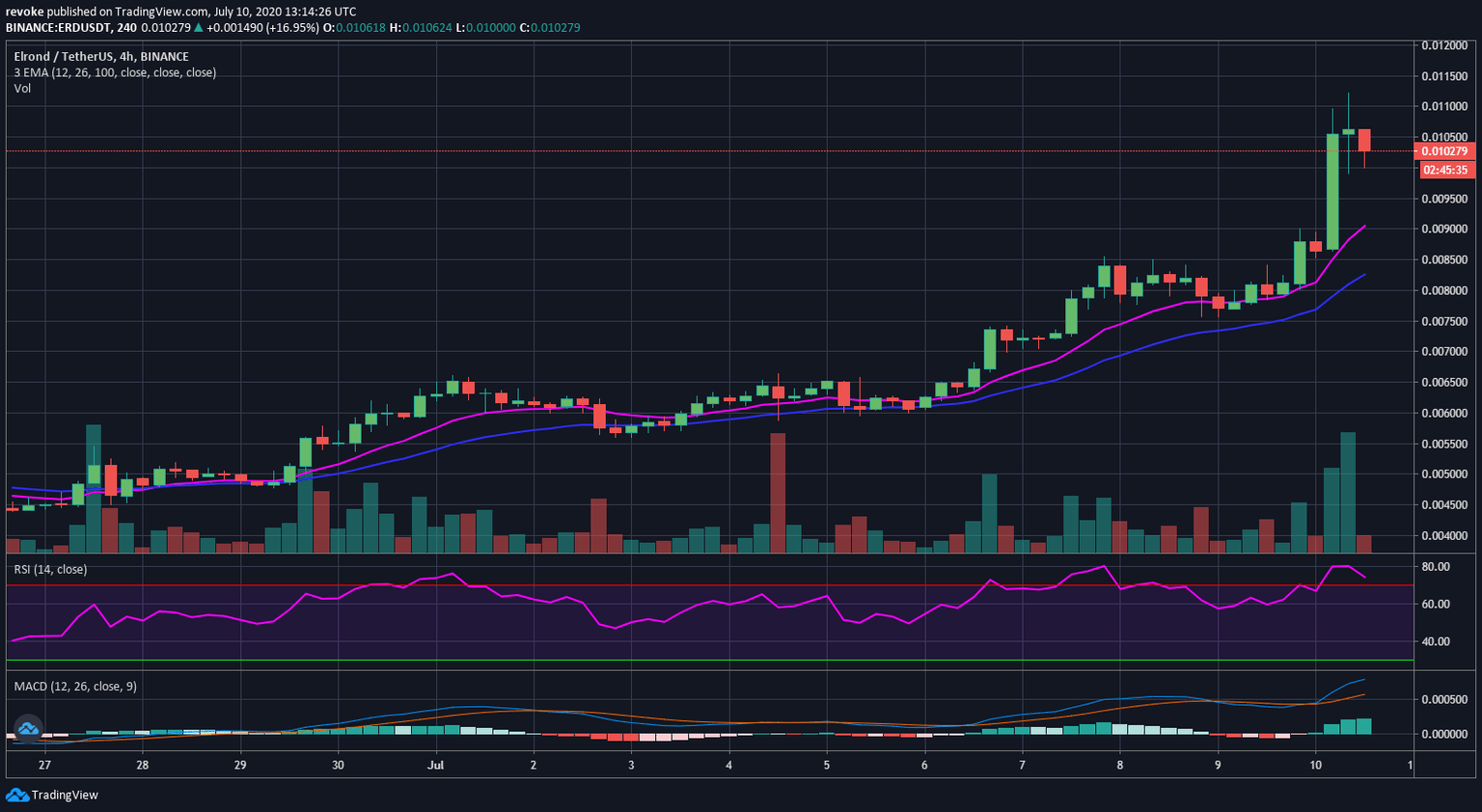
Task: Click the red 0.010279 current price tag on the price axis
Action: click(x=1443, y=151)
